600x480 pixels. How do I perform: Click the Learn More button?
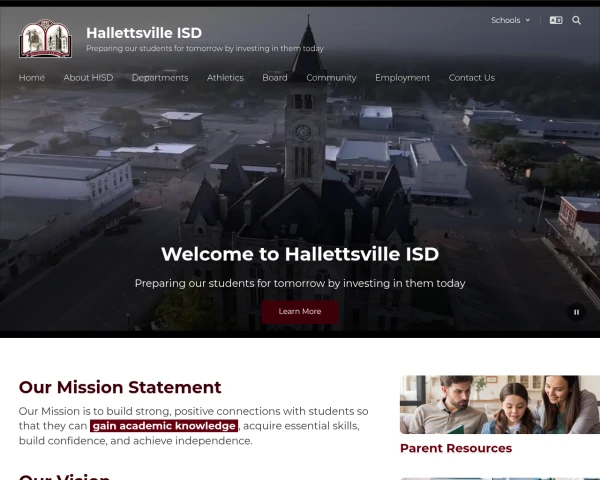point(300,312)
